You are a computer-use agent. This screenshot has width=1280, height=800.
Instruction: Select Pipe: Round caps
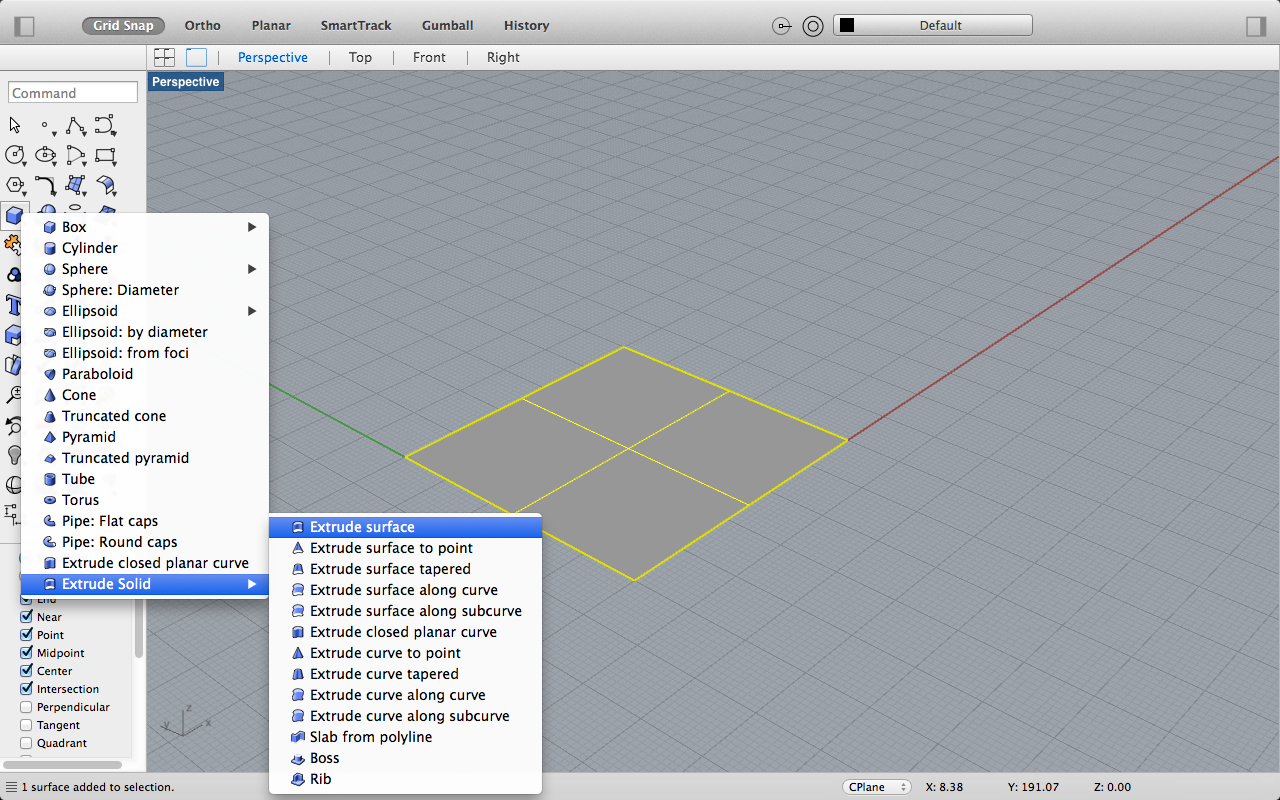tap(145, 542)
